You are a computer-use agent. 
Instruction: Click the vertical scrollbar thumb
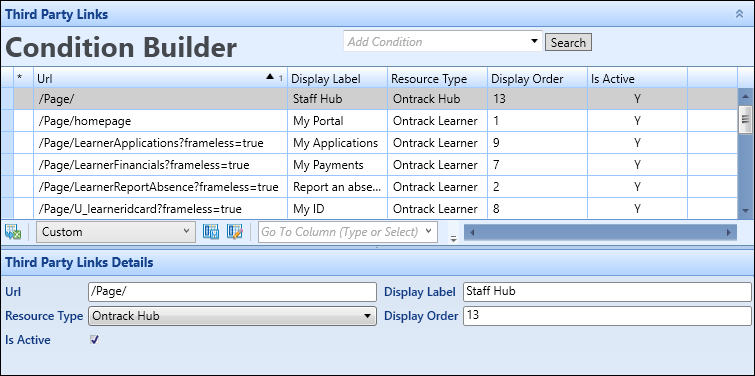coord(745,119)
